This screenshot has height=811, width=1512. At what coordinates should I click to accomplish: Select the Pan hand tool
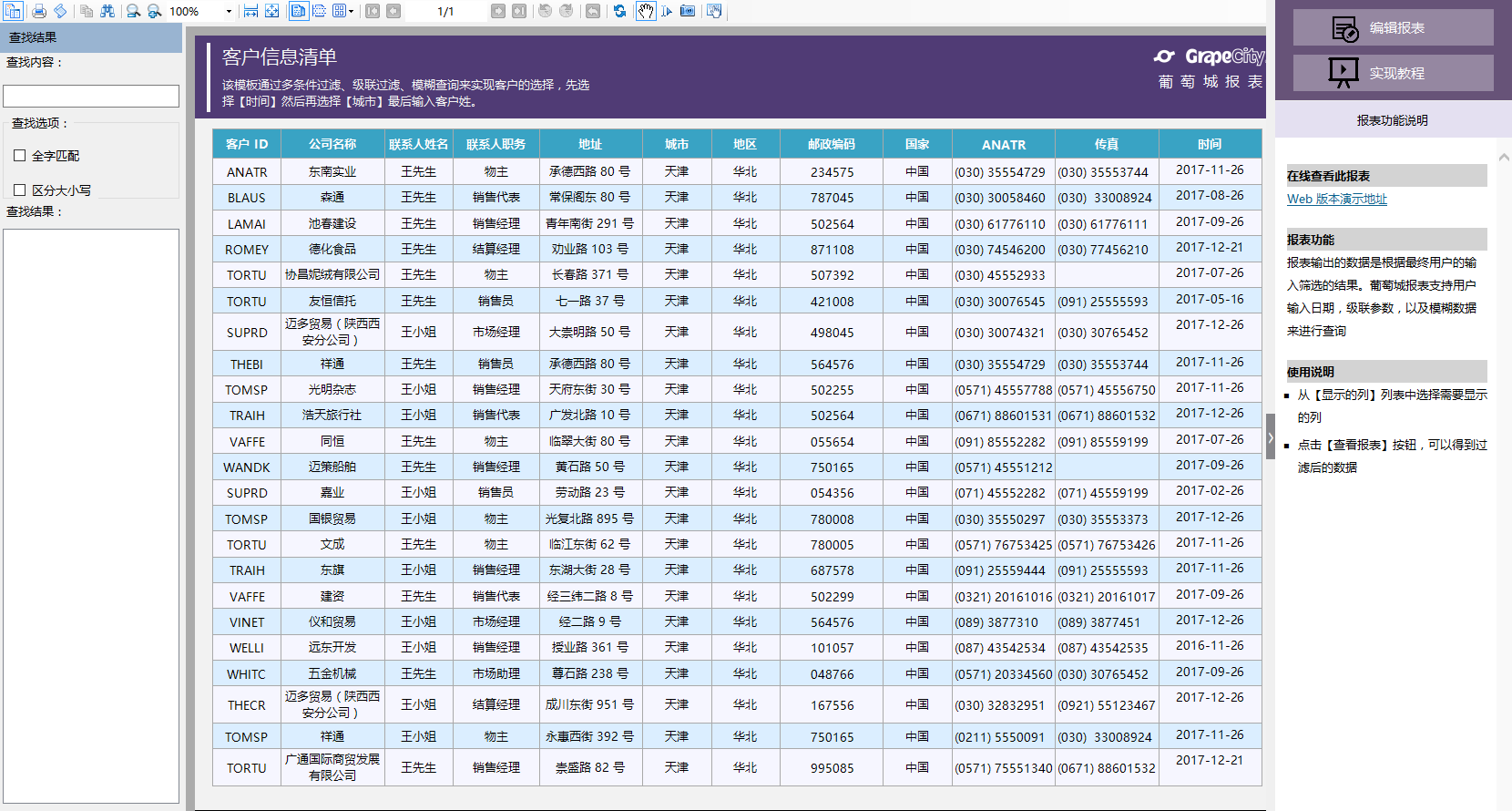tap(646, 11)
